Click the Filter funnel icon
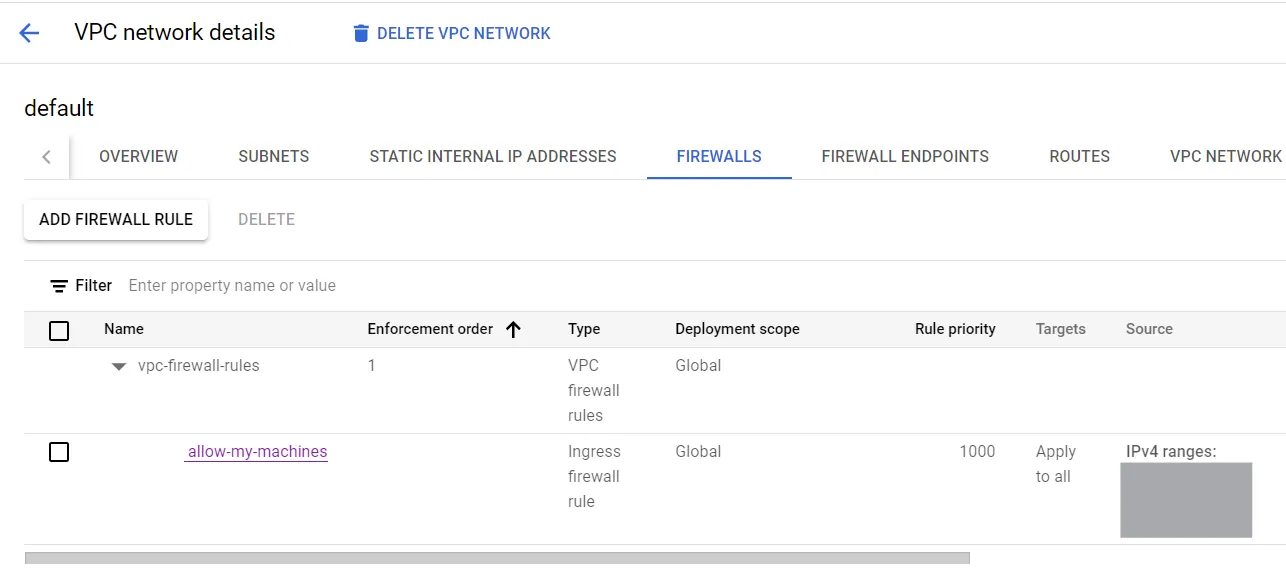The height and width of the screenshot is (586, 1286). pos(59,285)
